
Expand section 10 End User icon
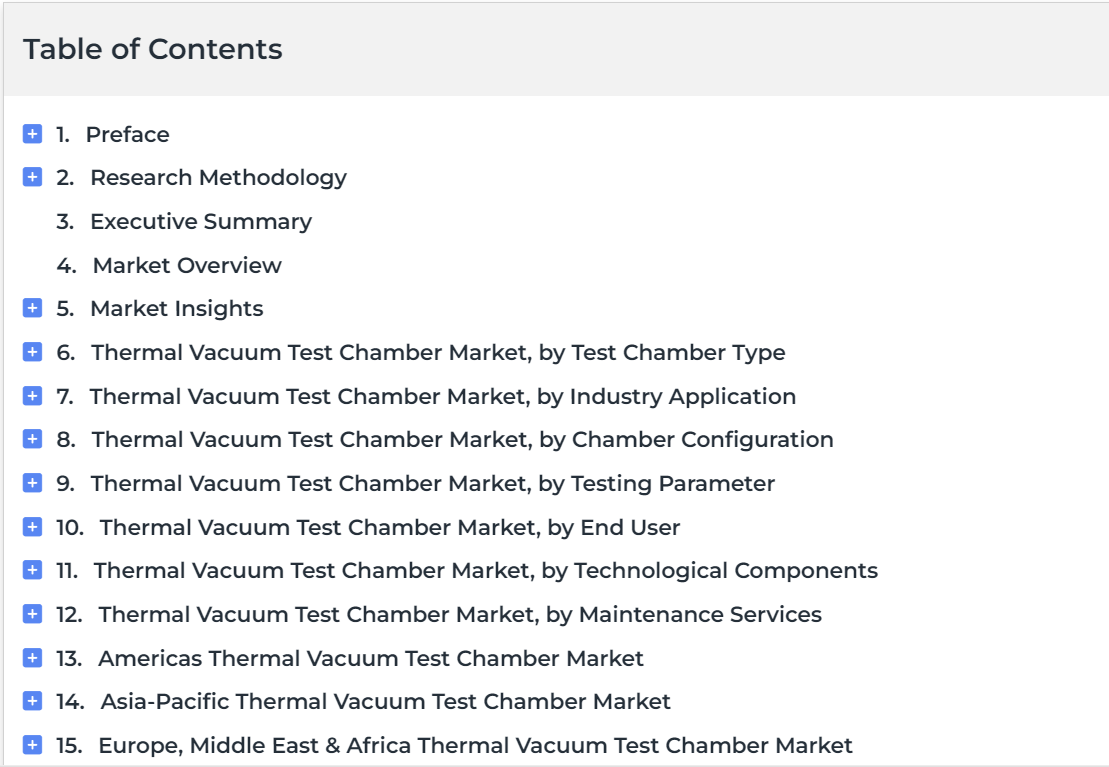[x=33, y=526]
